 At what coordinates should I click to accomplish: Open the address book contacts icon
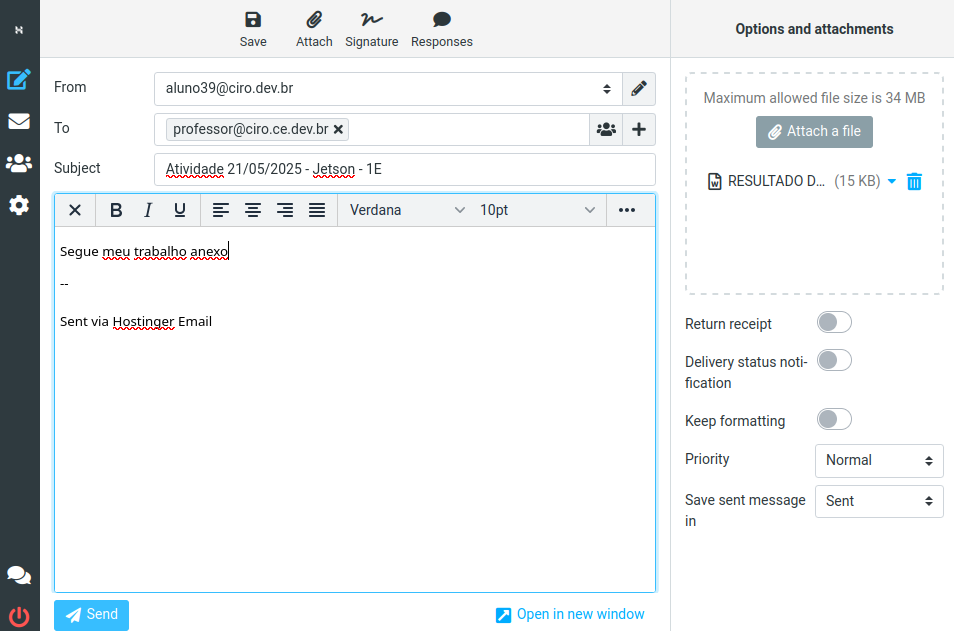[x=606, y=129]
